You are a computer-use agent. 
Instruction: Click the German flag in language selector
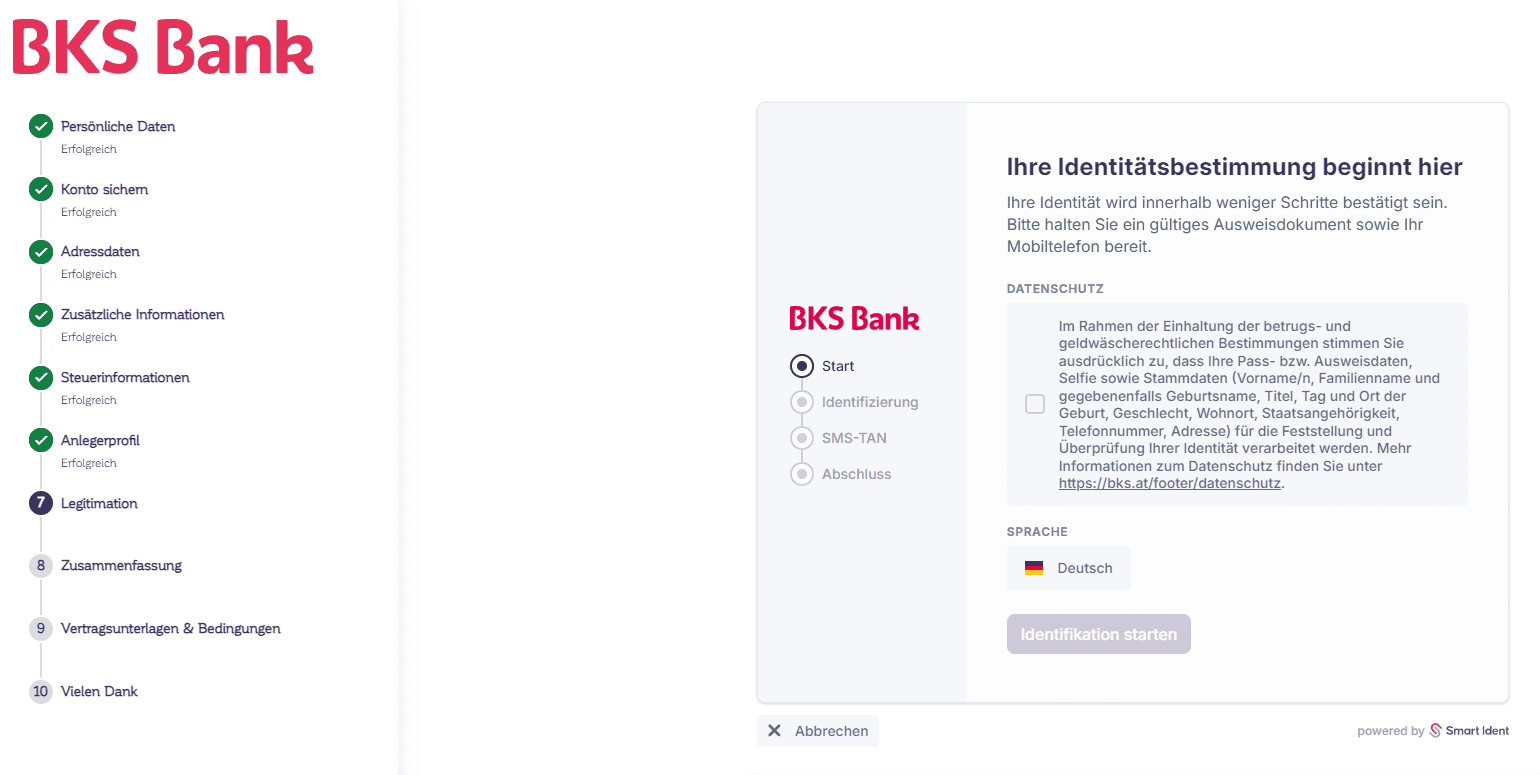pyautogui.click(x=1034, y=568)
